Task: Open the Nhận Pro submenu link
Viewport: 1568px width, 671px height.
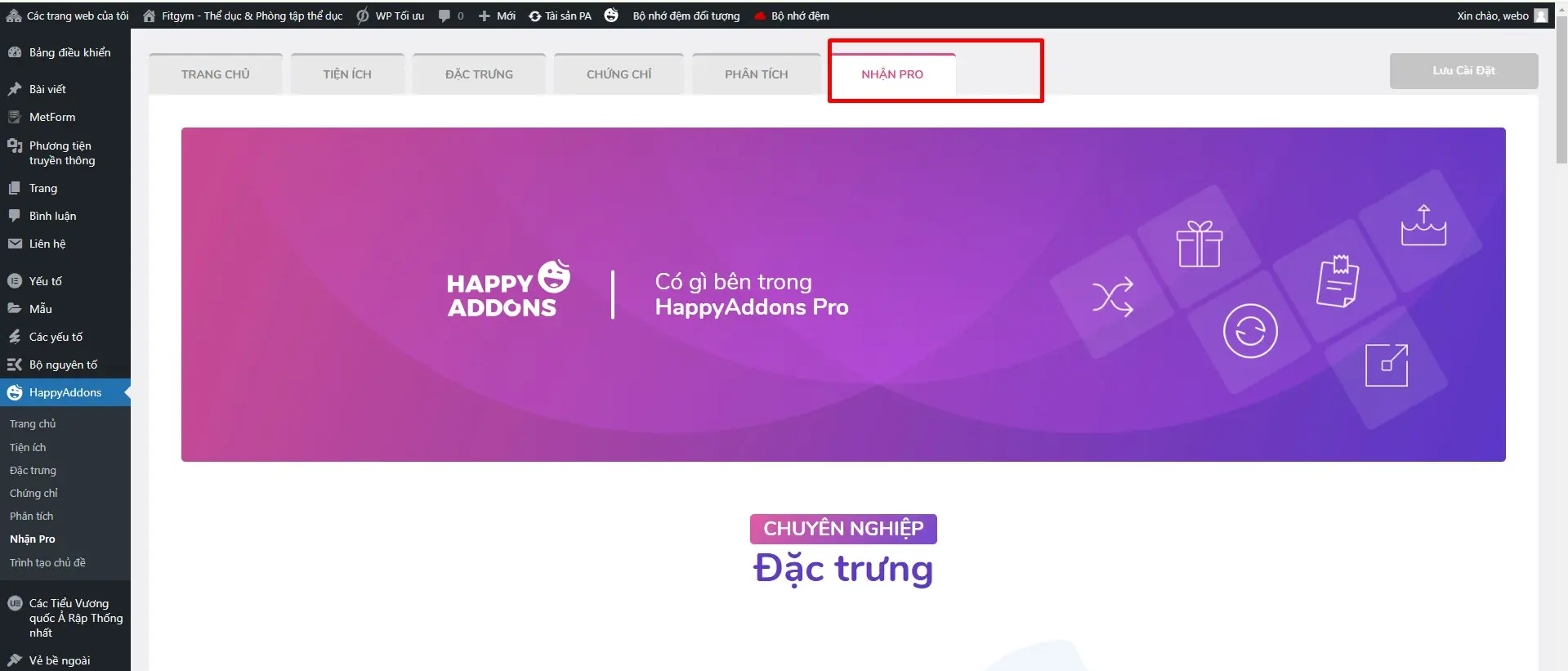Action: click(33, 539)
